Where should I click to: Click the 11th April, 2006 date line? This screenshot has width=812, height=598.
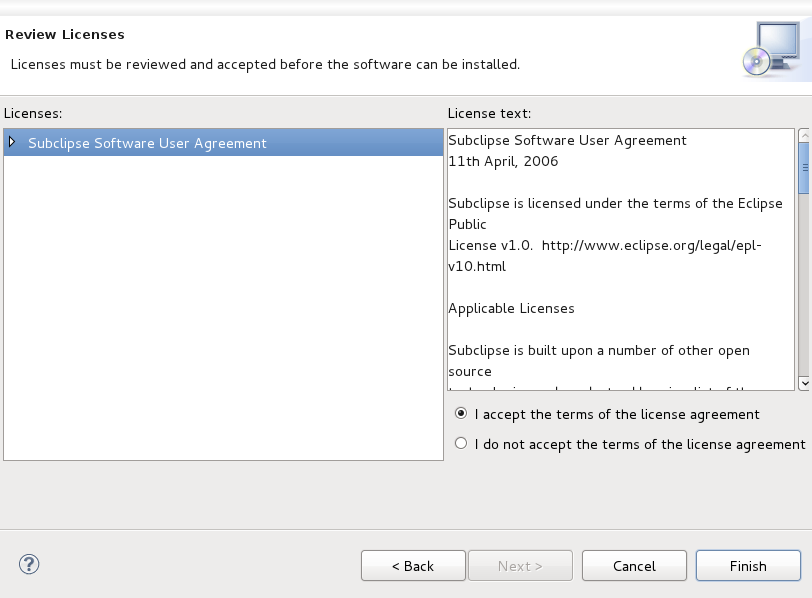point(503,162)
